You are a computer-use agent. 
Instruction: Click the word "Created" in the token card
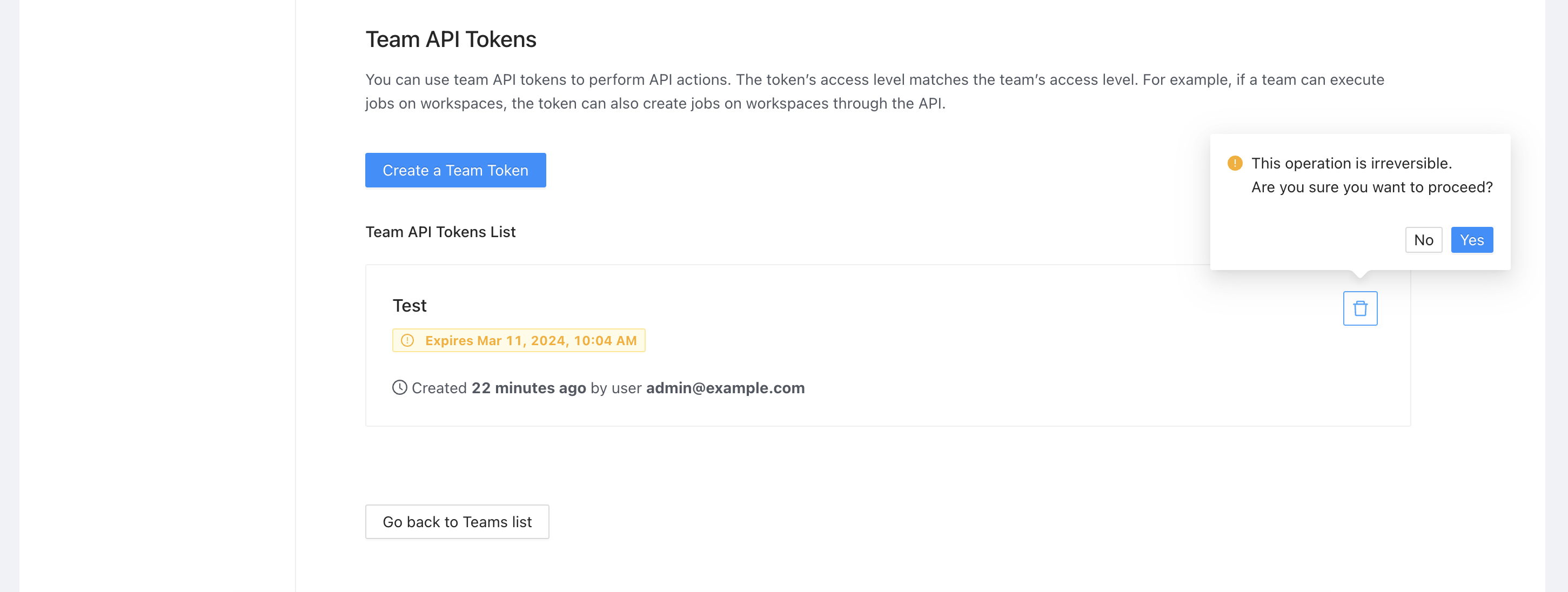(x=439, y=388)
